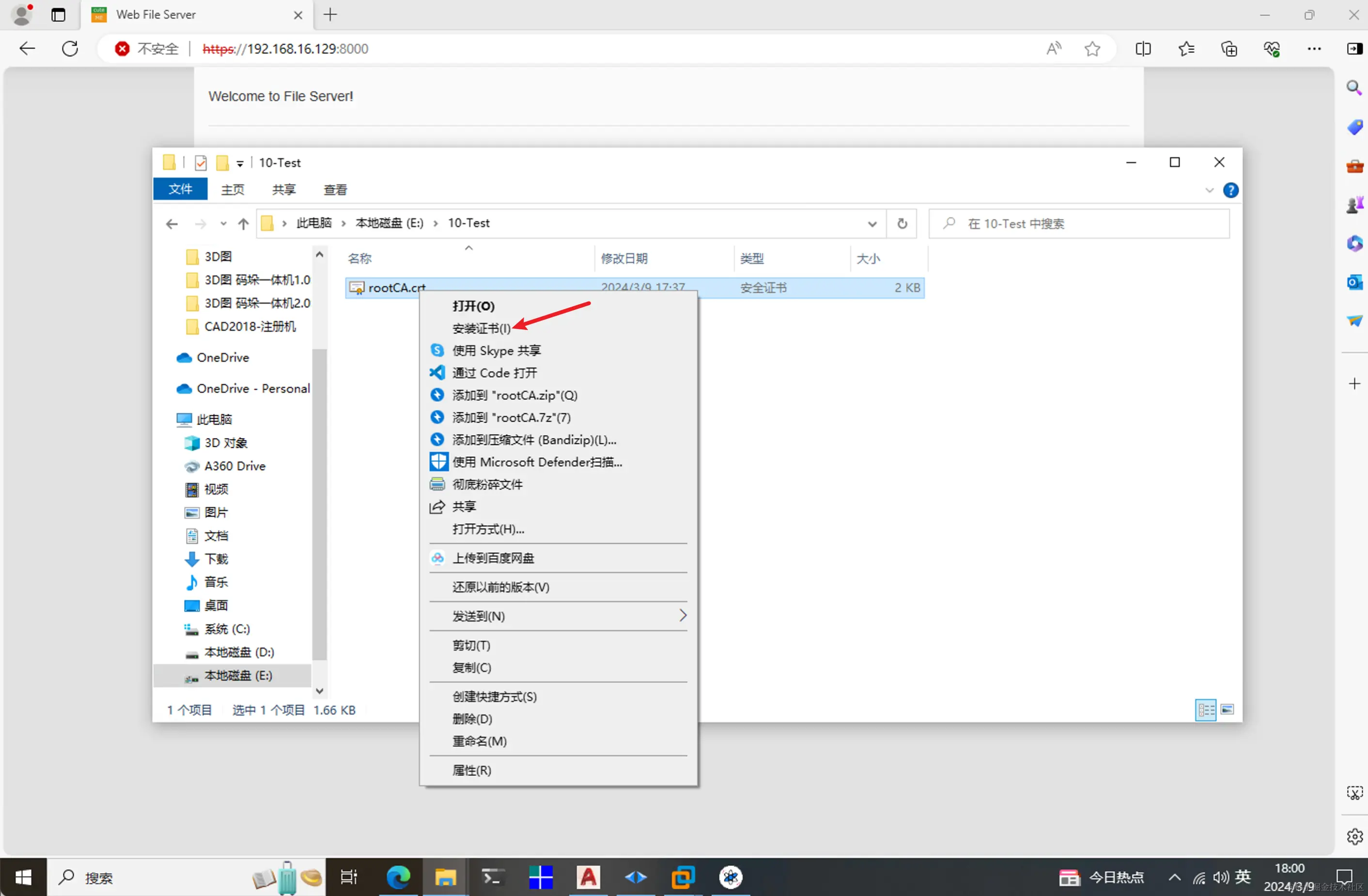Select 通过 Code 打开 menu entry
The image size is (1368, 896).
click(558, 373)
